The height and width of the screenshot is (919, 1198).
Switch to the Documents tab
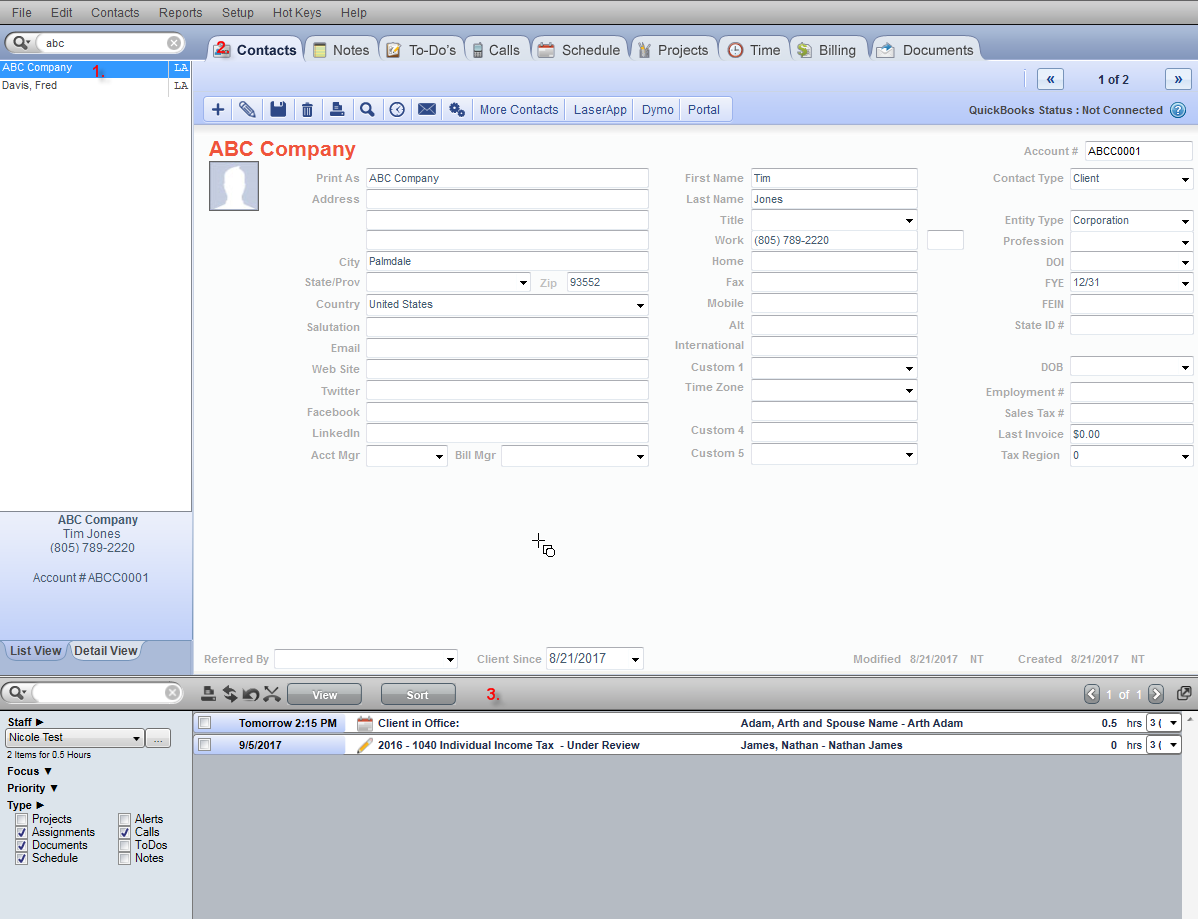click(926, 50)
